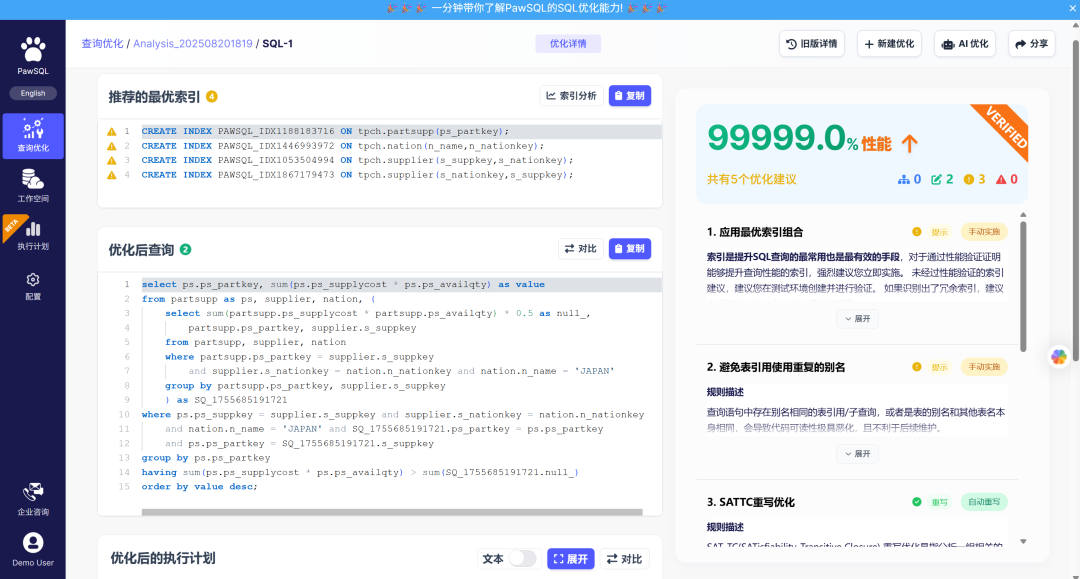Click the suggestions list scroll-up arrow

click(x=1024, y=215)
